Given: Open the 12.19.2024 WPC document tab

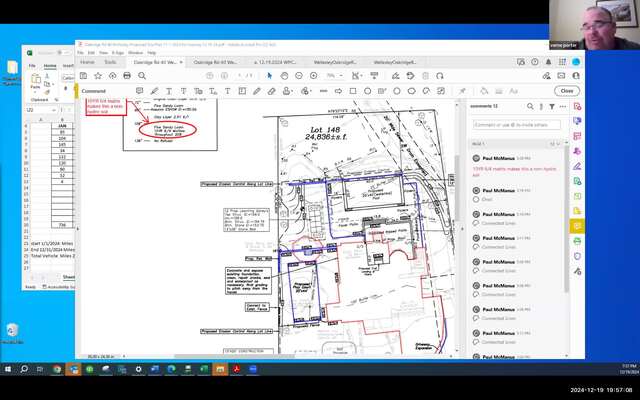Looking at the screenshot, I should point(276,62).
